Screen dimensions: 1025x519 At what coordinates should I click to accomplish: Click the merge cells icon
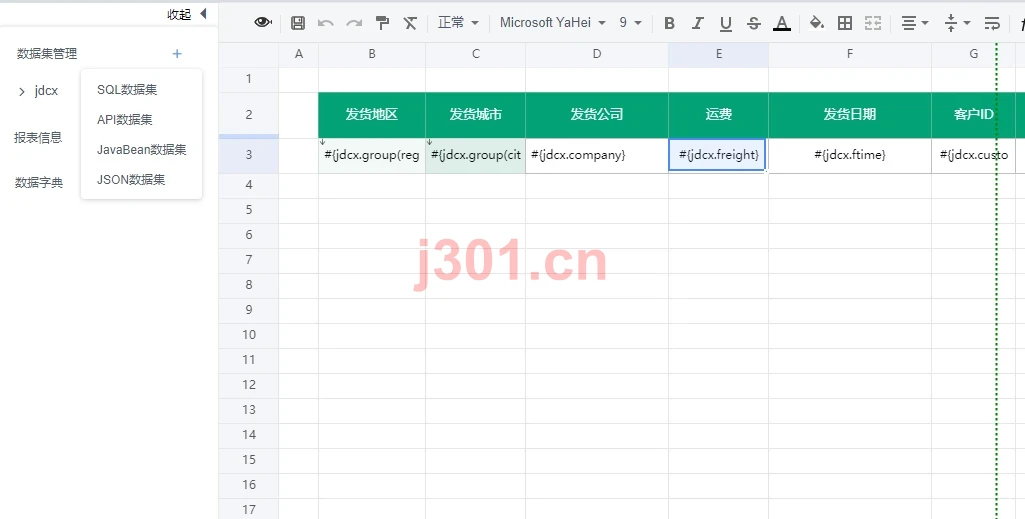(873, 23)
